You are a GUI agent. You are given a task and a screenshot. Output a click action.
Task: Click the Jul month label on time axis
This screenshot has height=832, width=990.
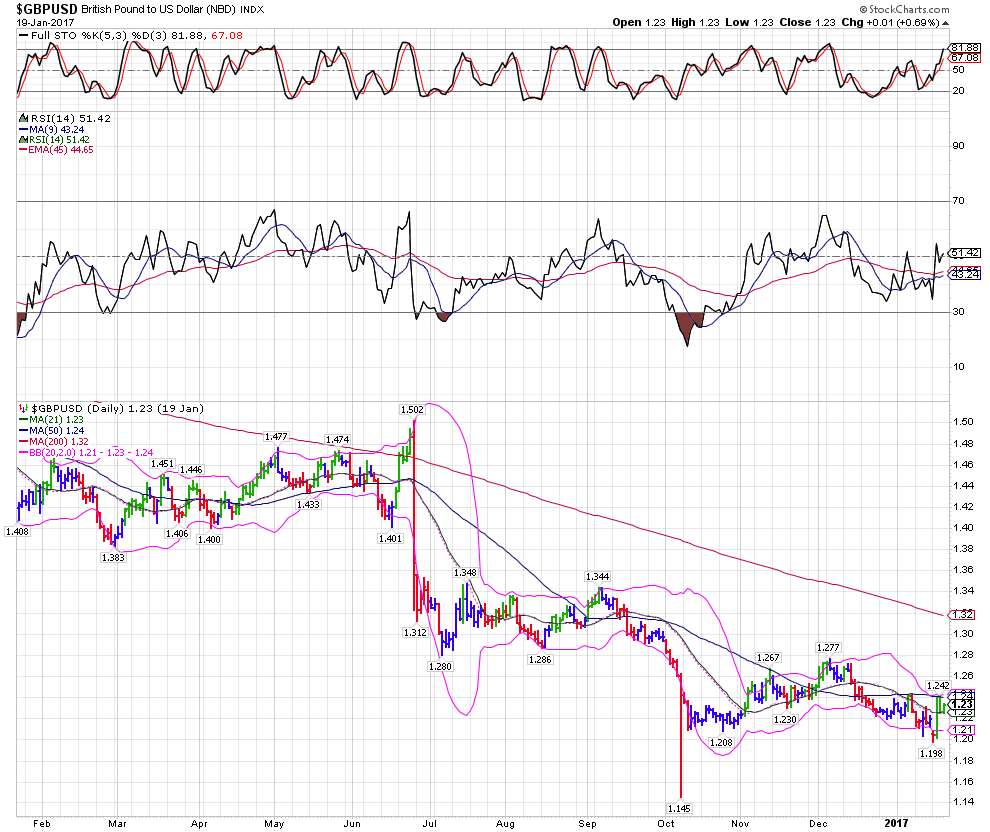point(430,821)
